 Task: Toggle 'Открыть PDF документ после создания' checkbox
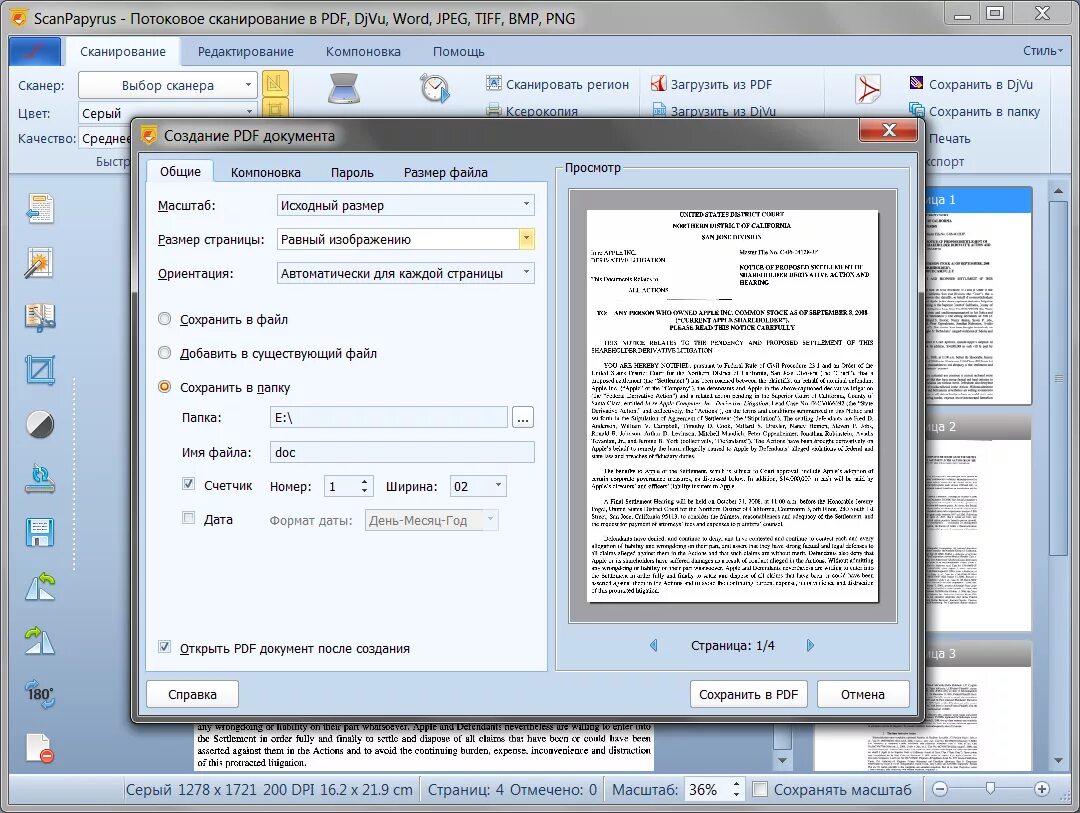click(164, 647)
